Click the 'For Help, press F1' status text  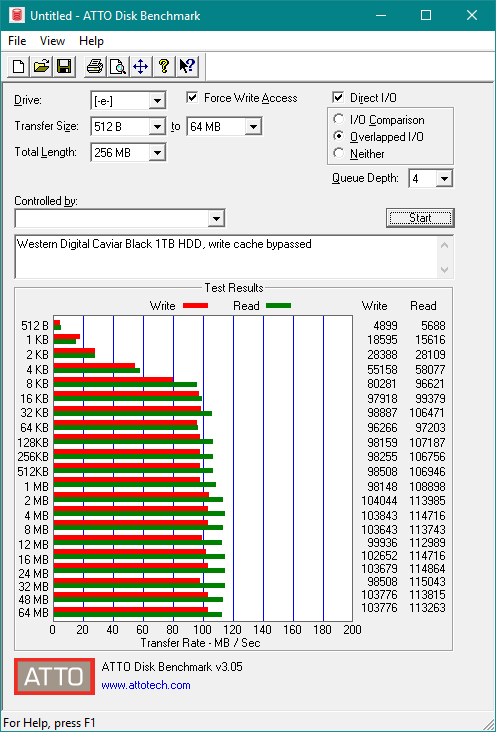(x=50, y=723)
